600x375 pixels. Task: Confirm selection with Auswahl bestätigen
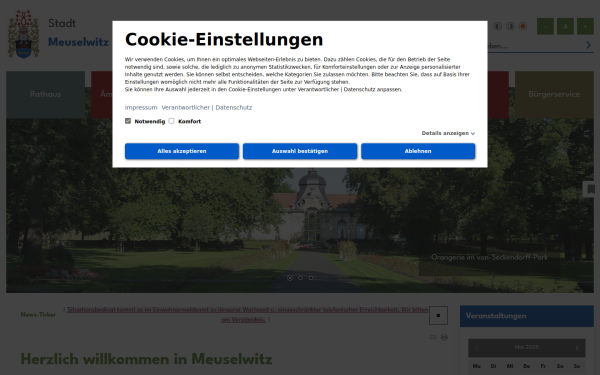pyautogui.click(x=300, y=151)
